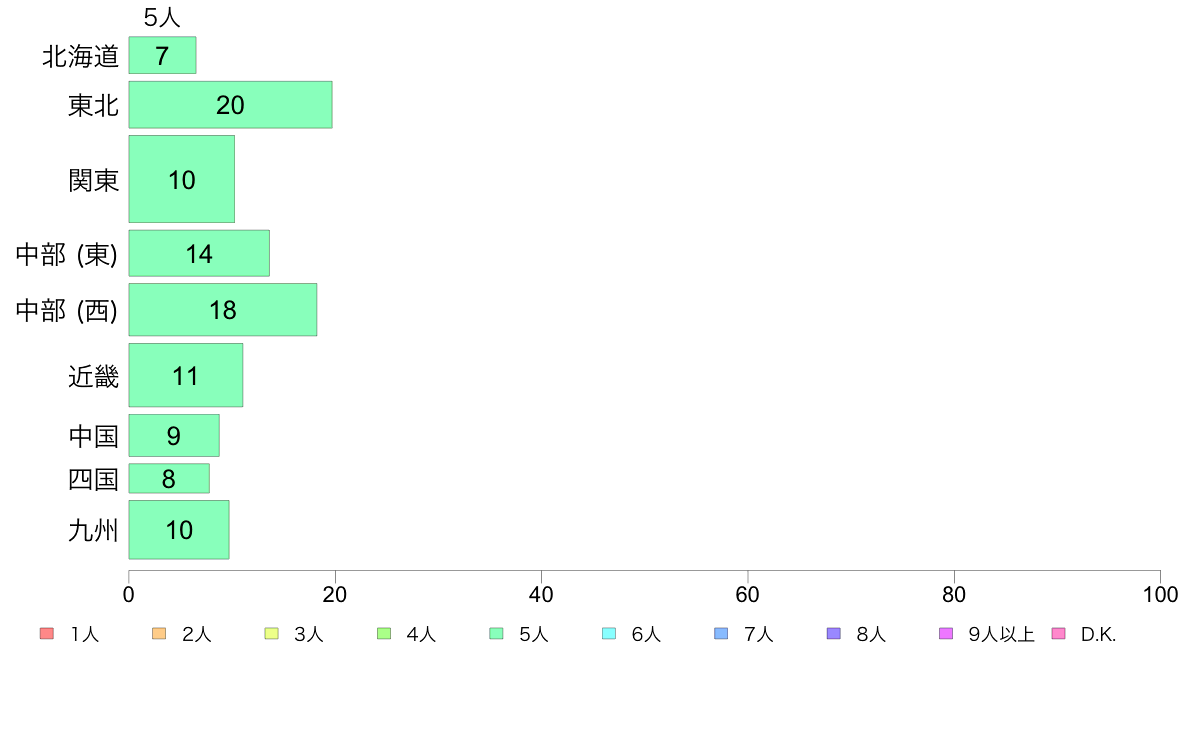Click the 8人 purple legend swatch
The width and height of the screenshot is (1188, 736).
click(x=833, y=634)
